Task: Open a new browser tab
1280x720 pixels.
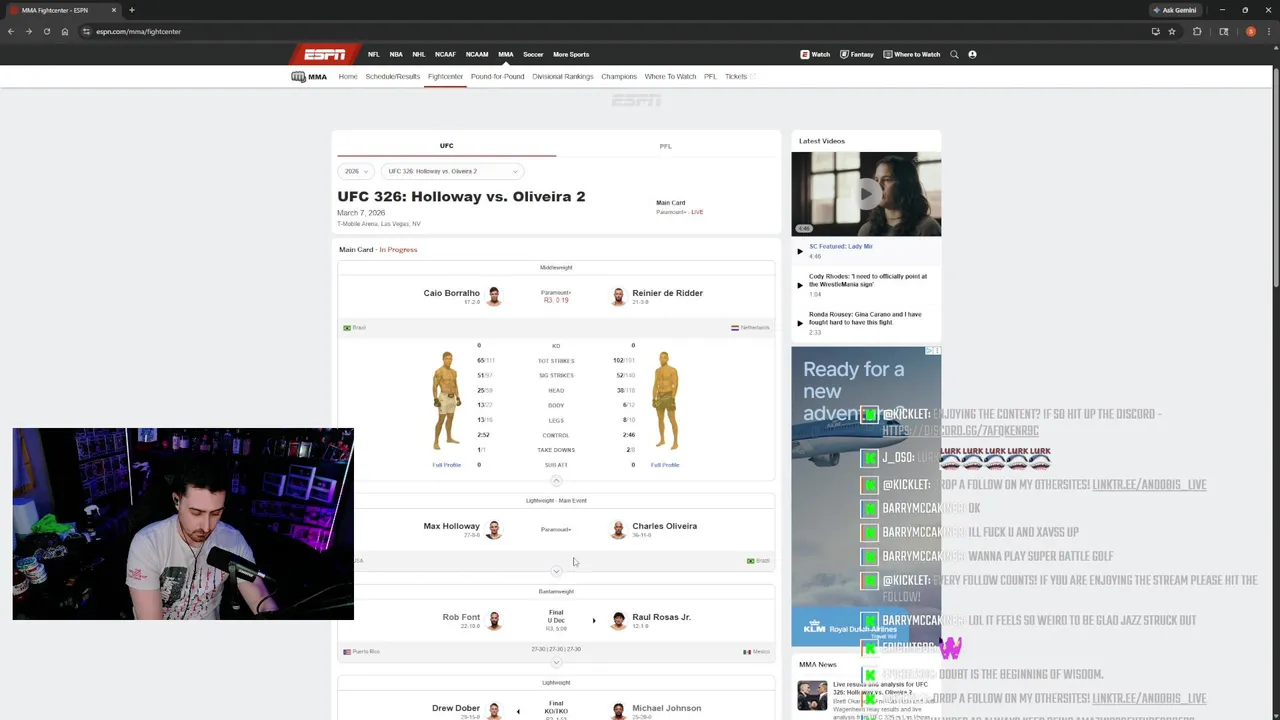Action: 131,10
